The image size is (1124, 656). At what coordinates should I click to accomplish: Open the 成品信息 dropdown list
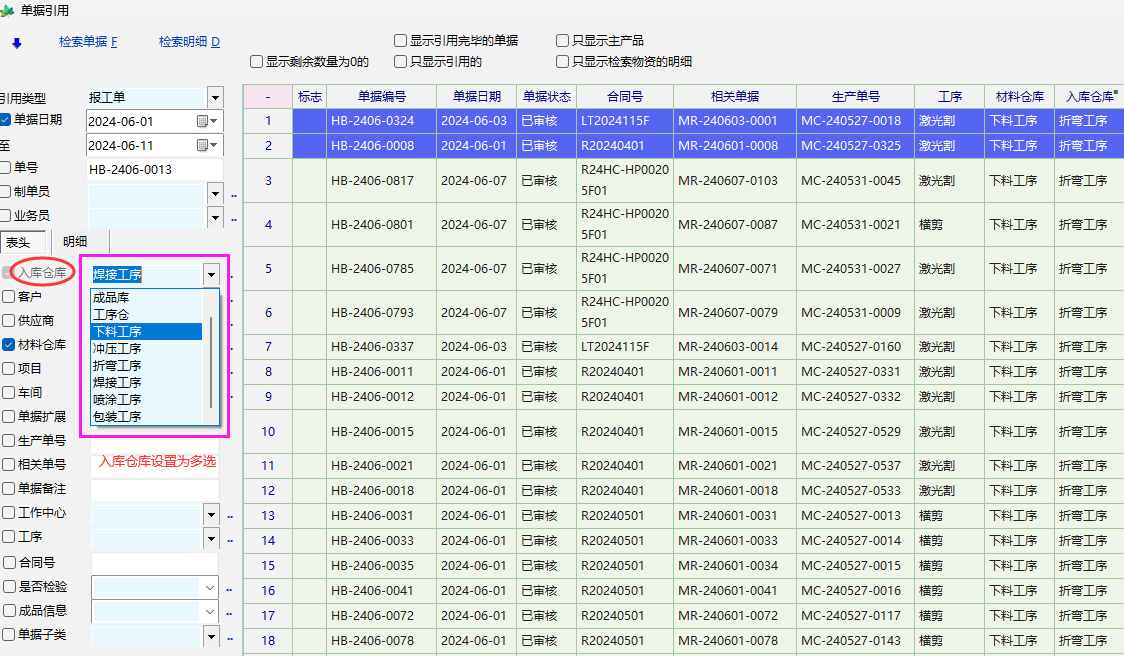click(x=210, y=612)
